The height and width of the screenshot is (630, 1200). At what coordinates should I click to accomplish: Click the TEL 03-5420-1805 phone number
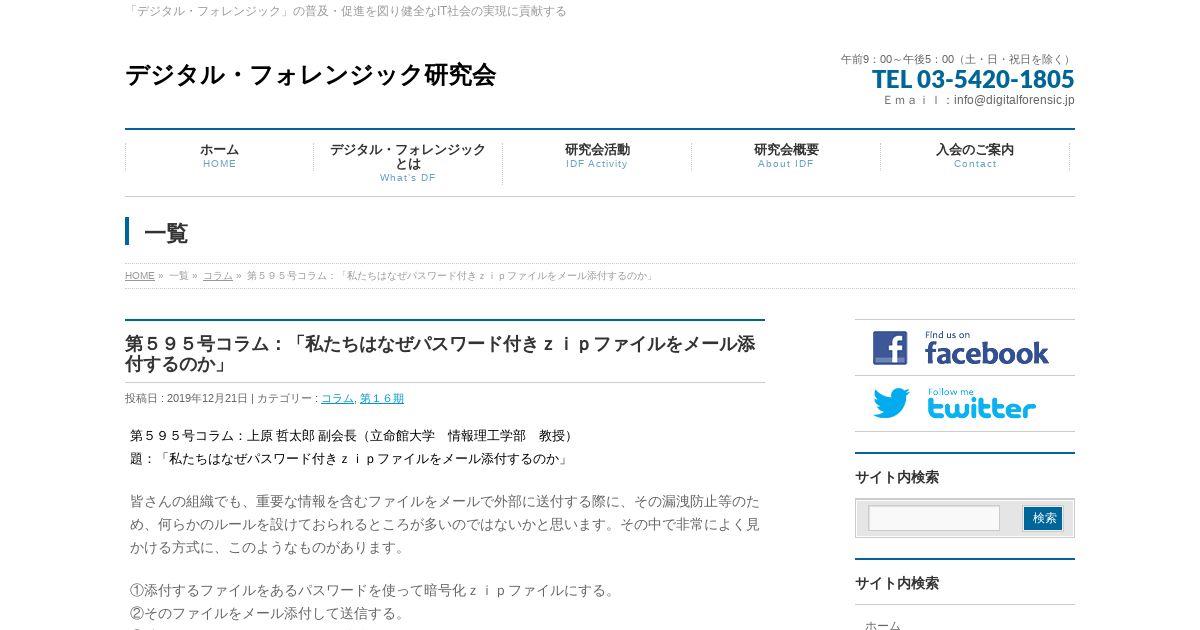coord(973,79)
